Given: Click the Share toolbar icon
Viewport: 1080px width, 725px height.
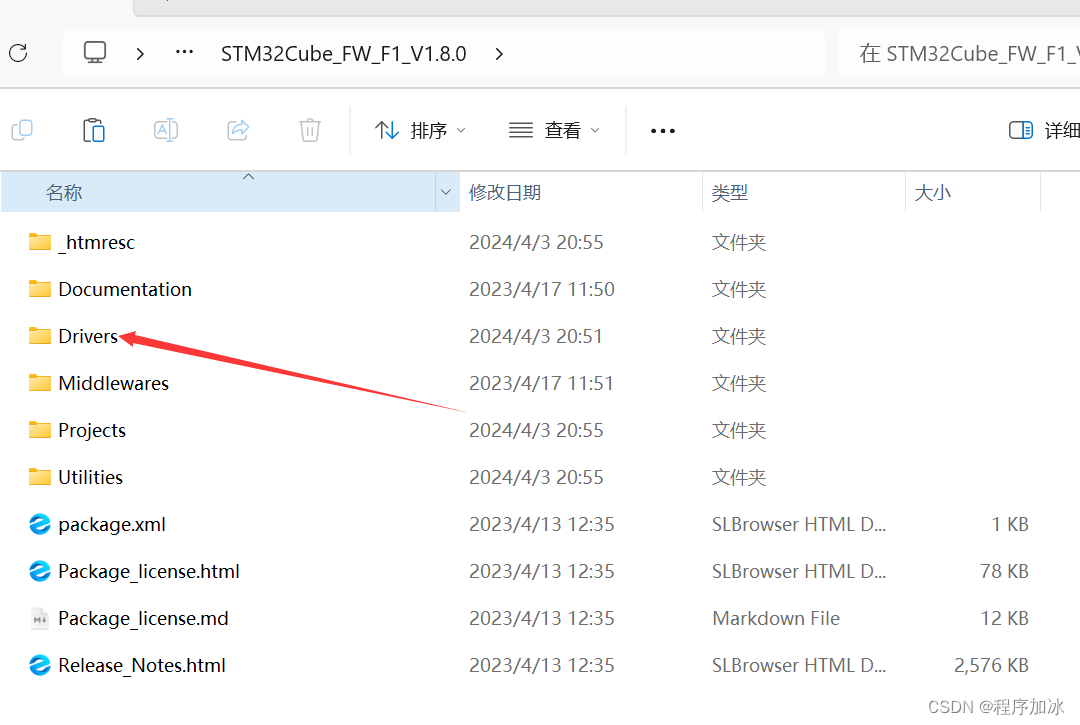Looking at the screenshot, I should [x=238, y=129].
